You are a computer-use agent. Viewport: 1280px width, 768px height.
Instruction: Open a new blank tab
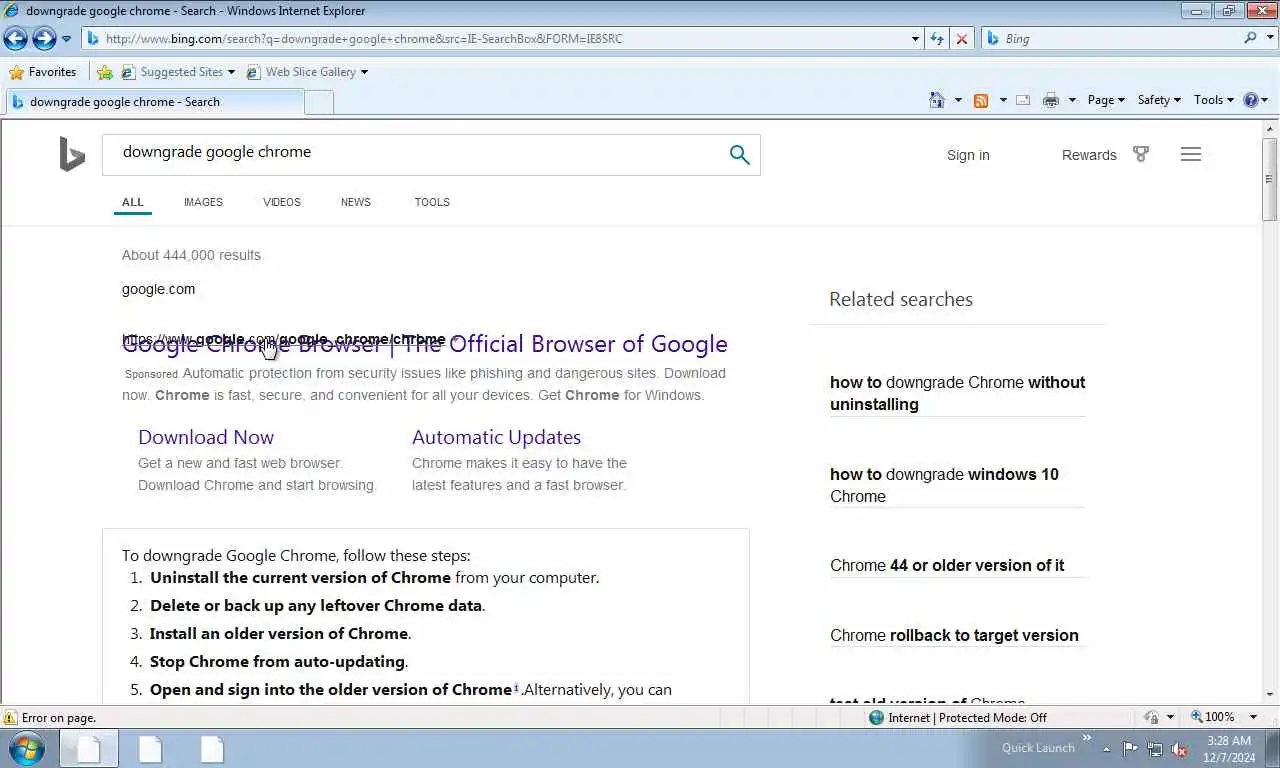[x=318, y=102]
